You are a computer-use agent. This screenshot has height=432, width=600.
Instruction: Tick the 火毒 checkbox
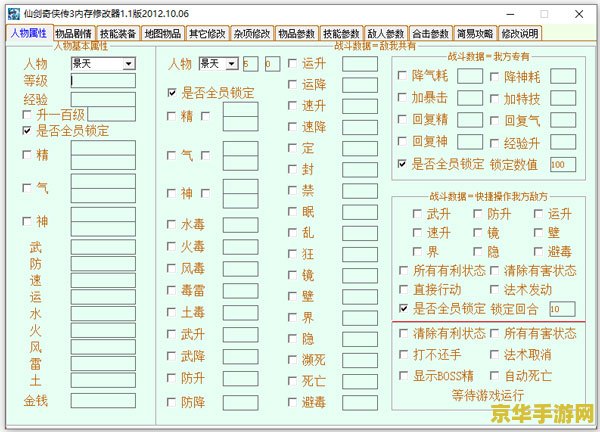171,246
